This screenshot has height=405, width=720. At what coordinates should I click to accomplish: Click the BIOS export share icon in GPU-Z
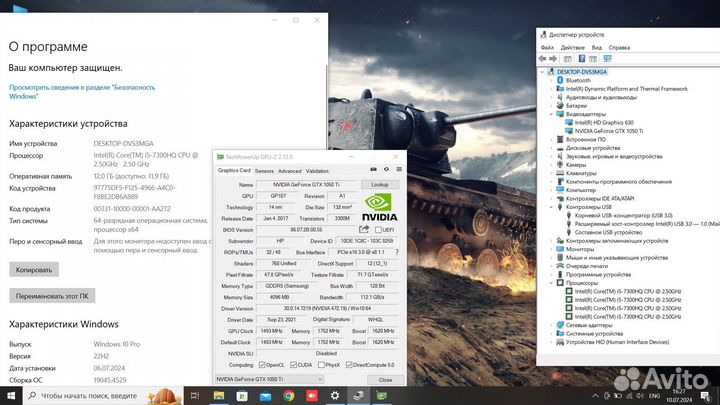[364, 229]
